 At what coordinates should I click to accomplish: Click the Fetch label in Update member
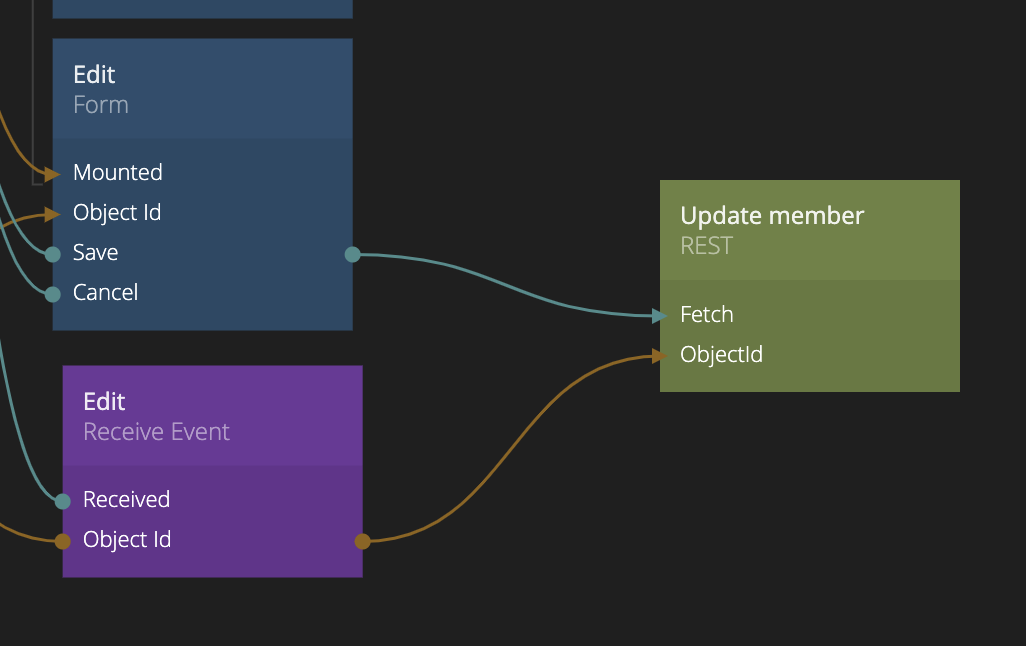pos(707,315)
